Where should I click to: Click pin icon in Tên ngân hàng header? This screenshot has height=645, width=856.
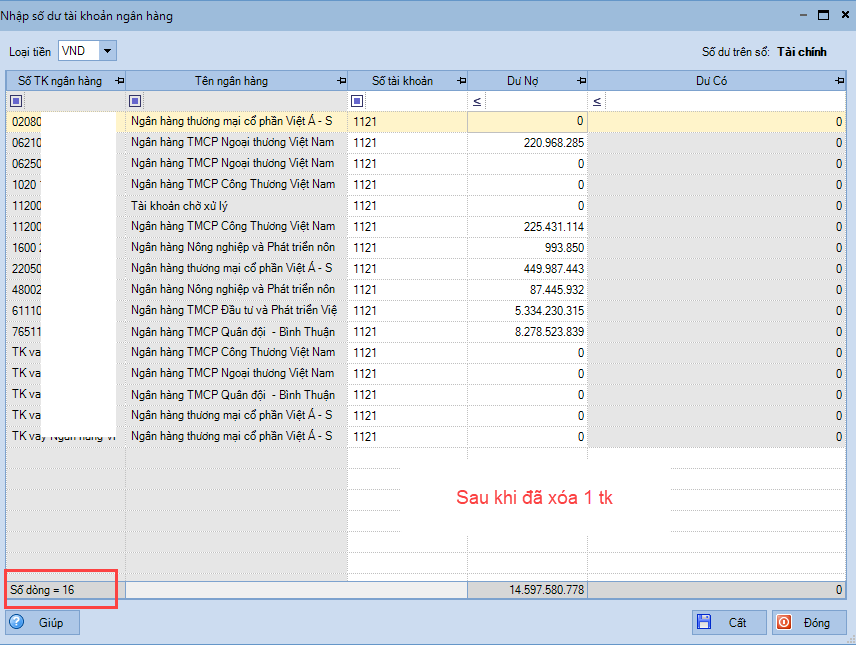tap(341, 81)
